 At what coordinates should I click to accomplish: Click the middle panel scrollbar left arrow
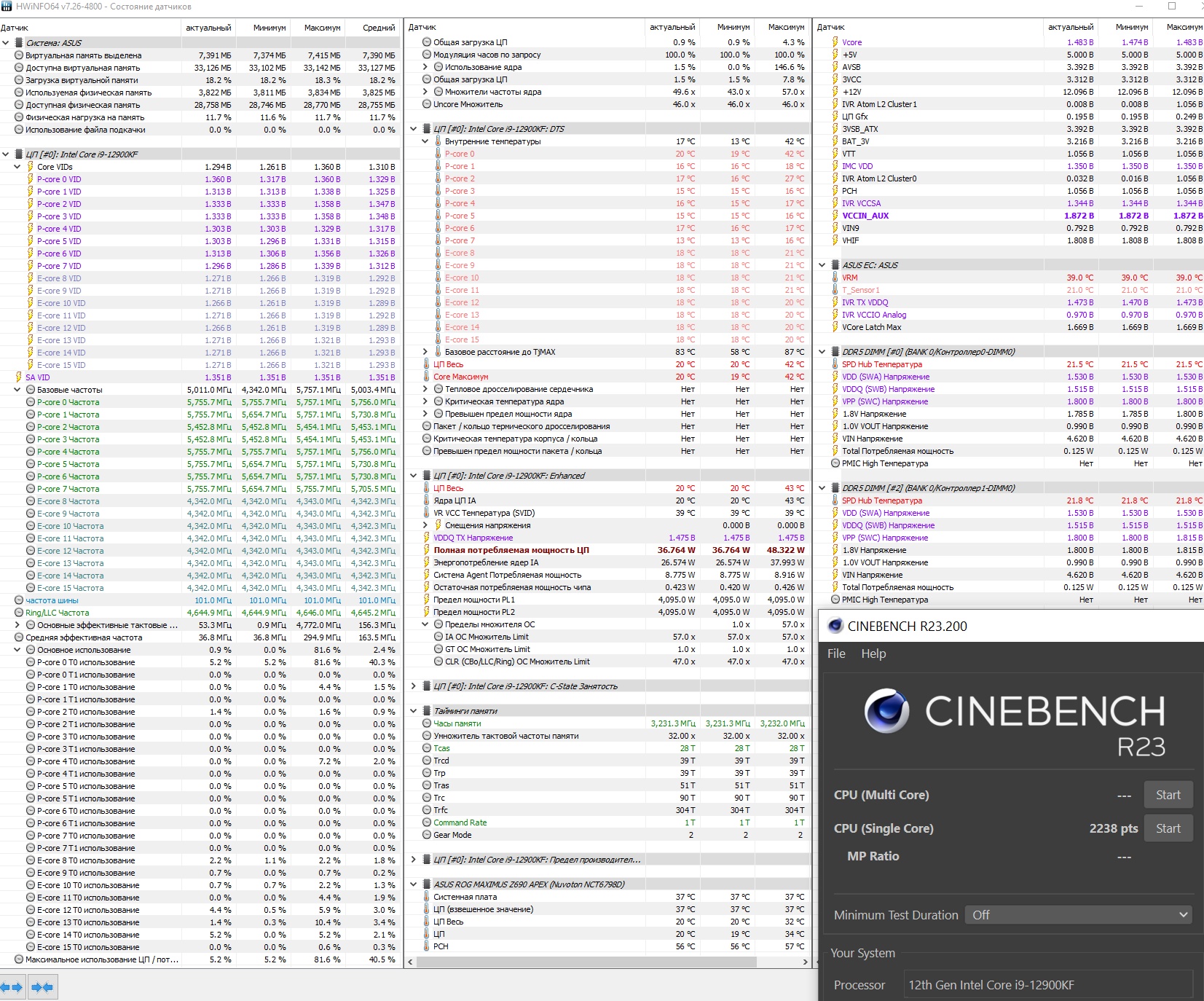pos(411,962)
